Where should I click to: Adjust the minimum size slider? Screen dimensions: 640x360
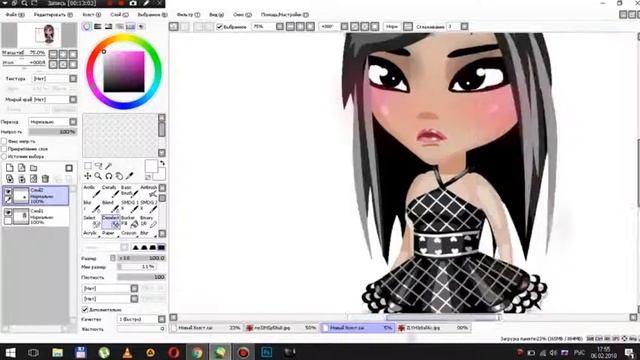(x=137, y=267)
